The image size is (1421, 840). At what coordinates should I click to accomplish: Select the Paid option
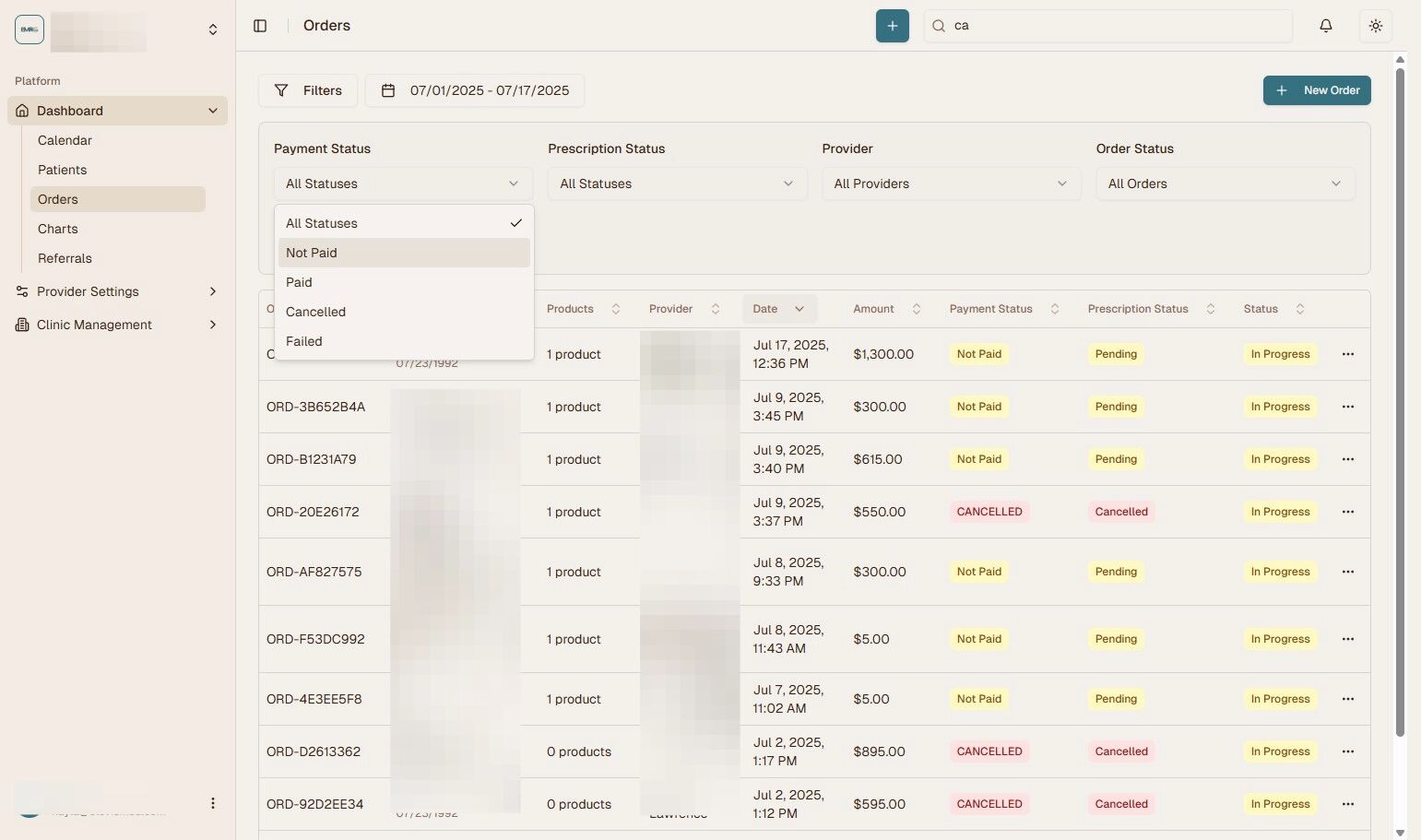point(404,282)
